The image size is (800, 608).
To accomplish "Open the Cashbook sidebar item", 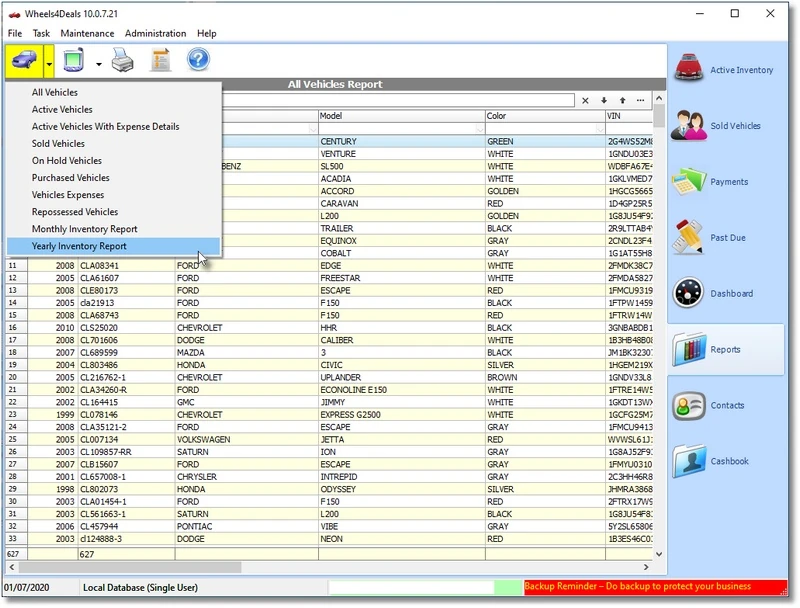I will click(x=726, y=461).
